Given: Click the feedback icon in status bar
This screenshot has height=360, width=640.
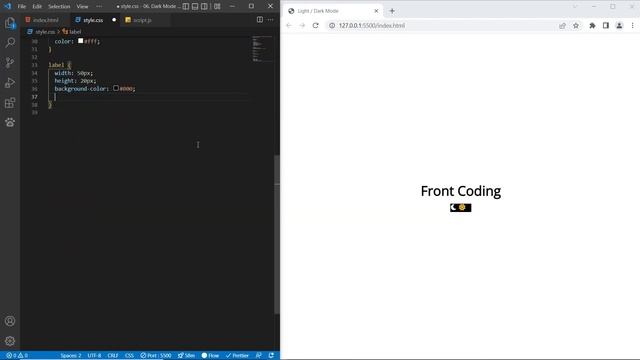Looking at the screenshot, I should 258,356.
